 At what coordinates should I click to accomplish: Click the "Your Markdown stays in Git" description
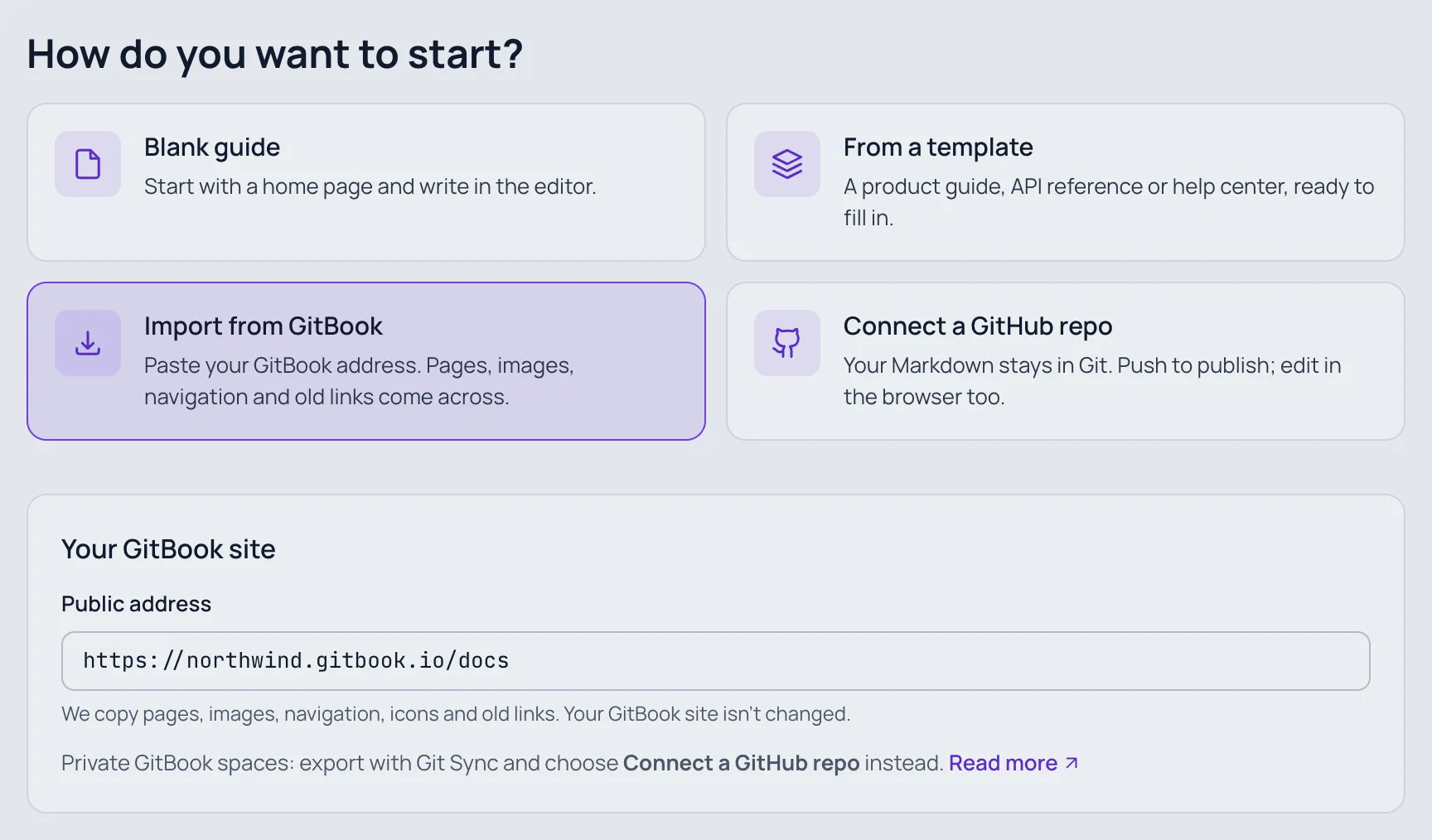point(1092,381)
